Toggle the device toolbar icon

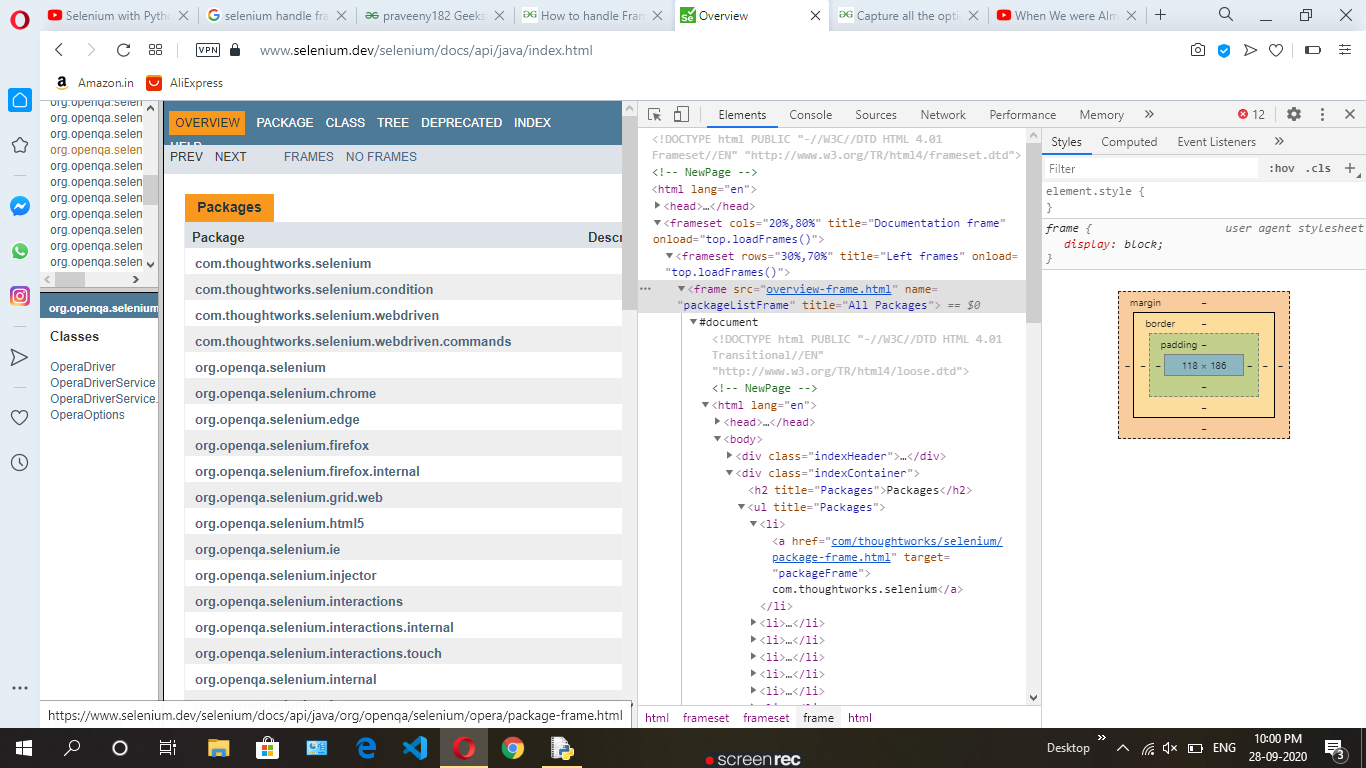click(x=681, y=115)
